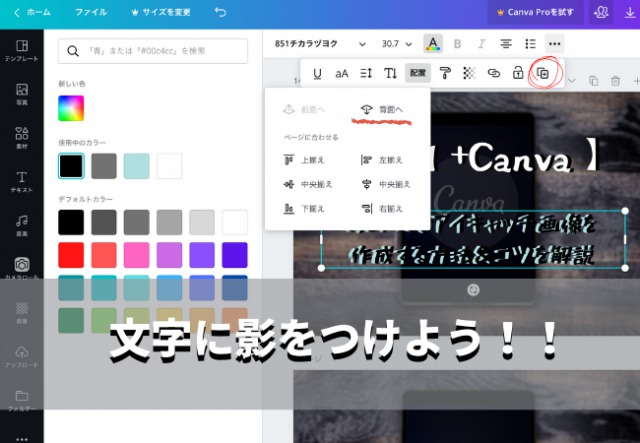Choose 中央揃え between 左揃え and 右揃え
Screen dimensions: 640x443
[x=386, y=185]
